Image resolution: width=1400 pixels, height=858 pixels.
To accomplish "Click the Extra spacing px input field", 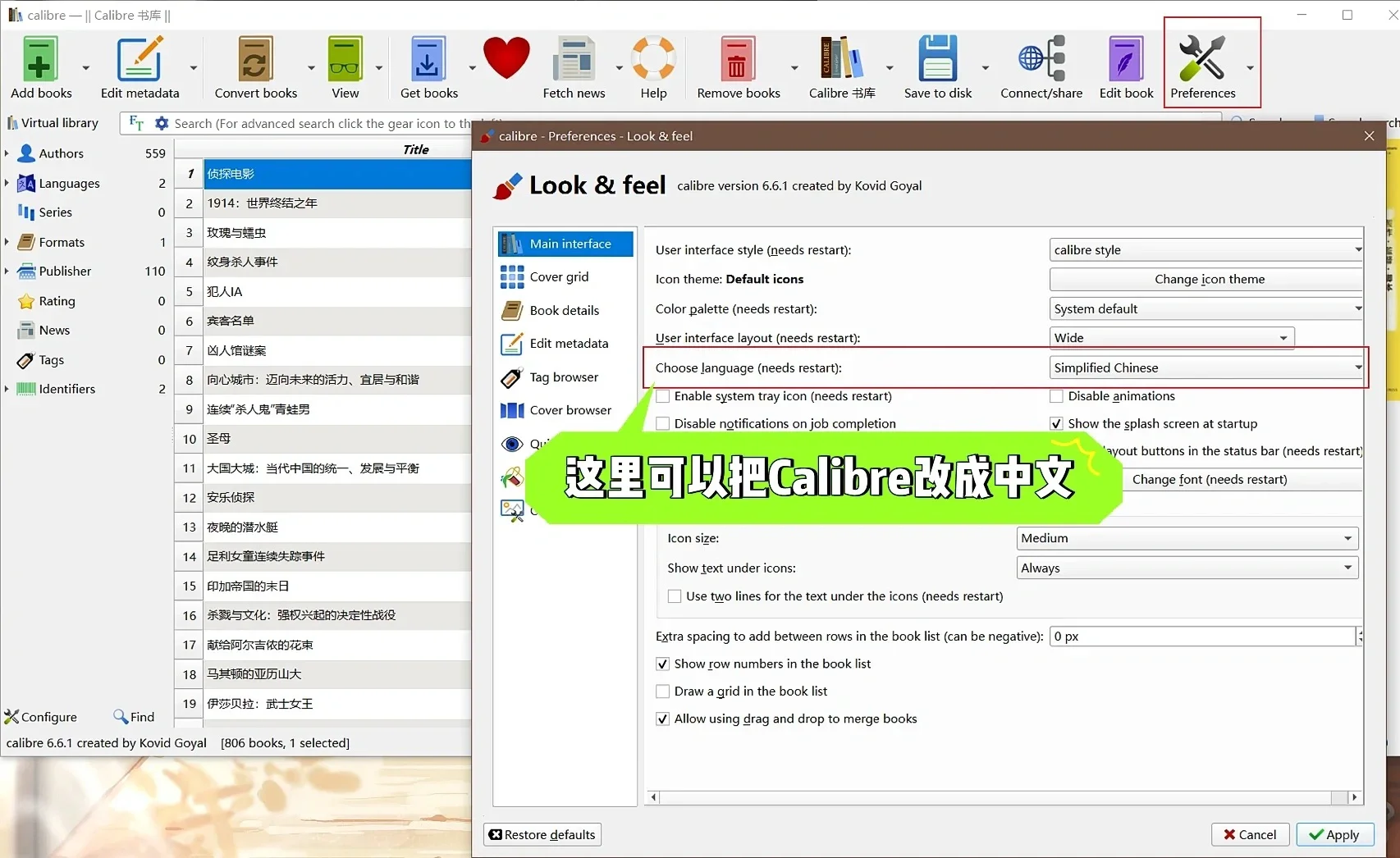I will point(1202,637).
